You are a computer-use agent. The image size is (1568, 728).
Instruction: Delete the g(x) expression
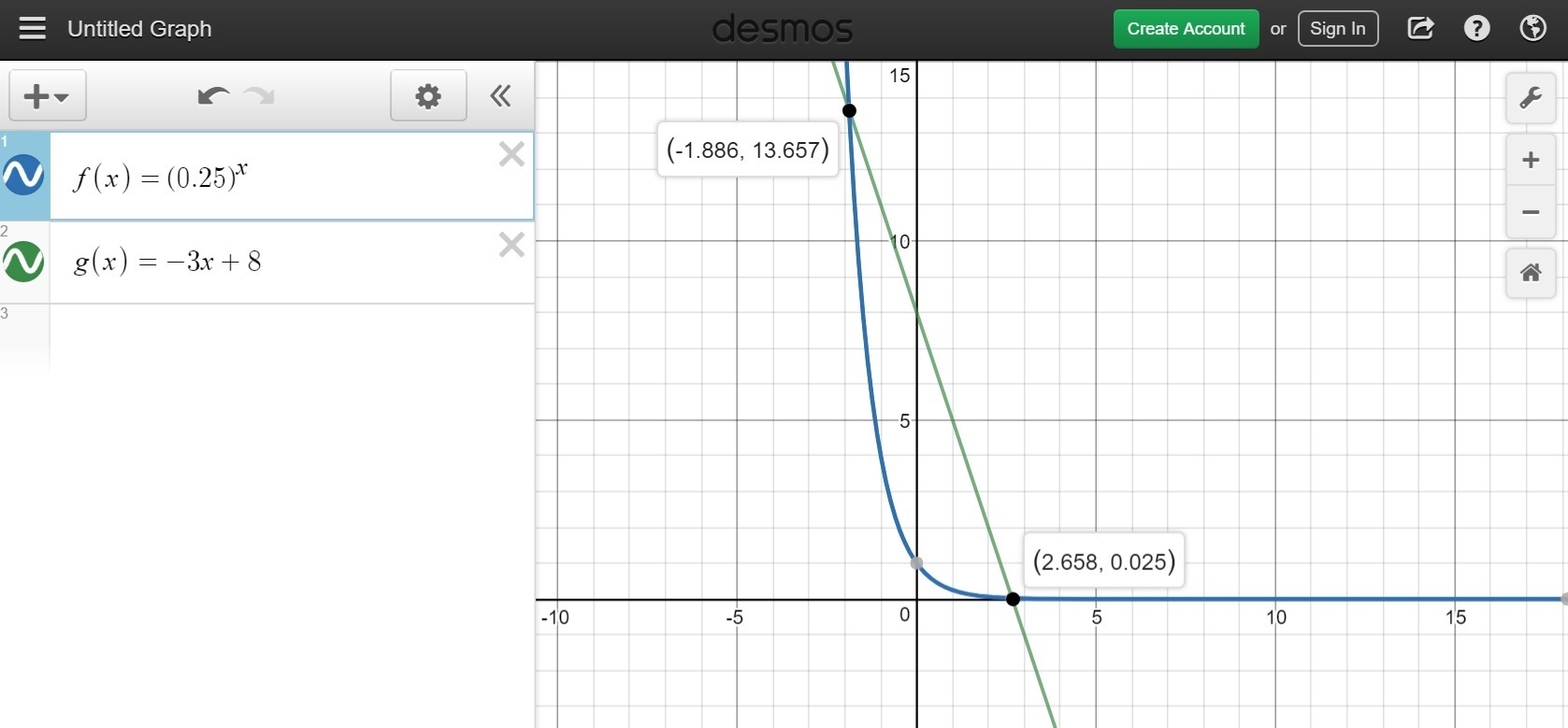tap(511, 245)
